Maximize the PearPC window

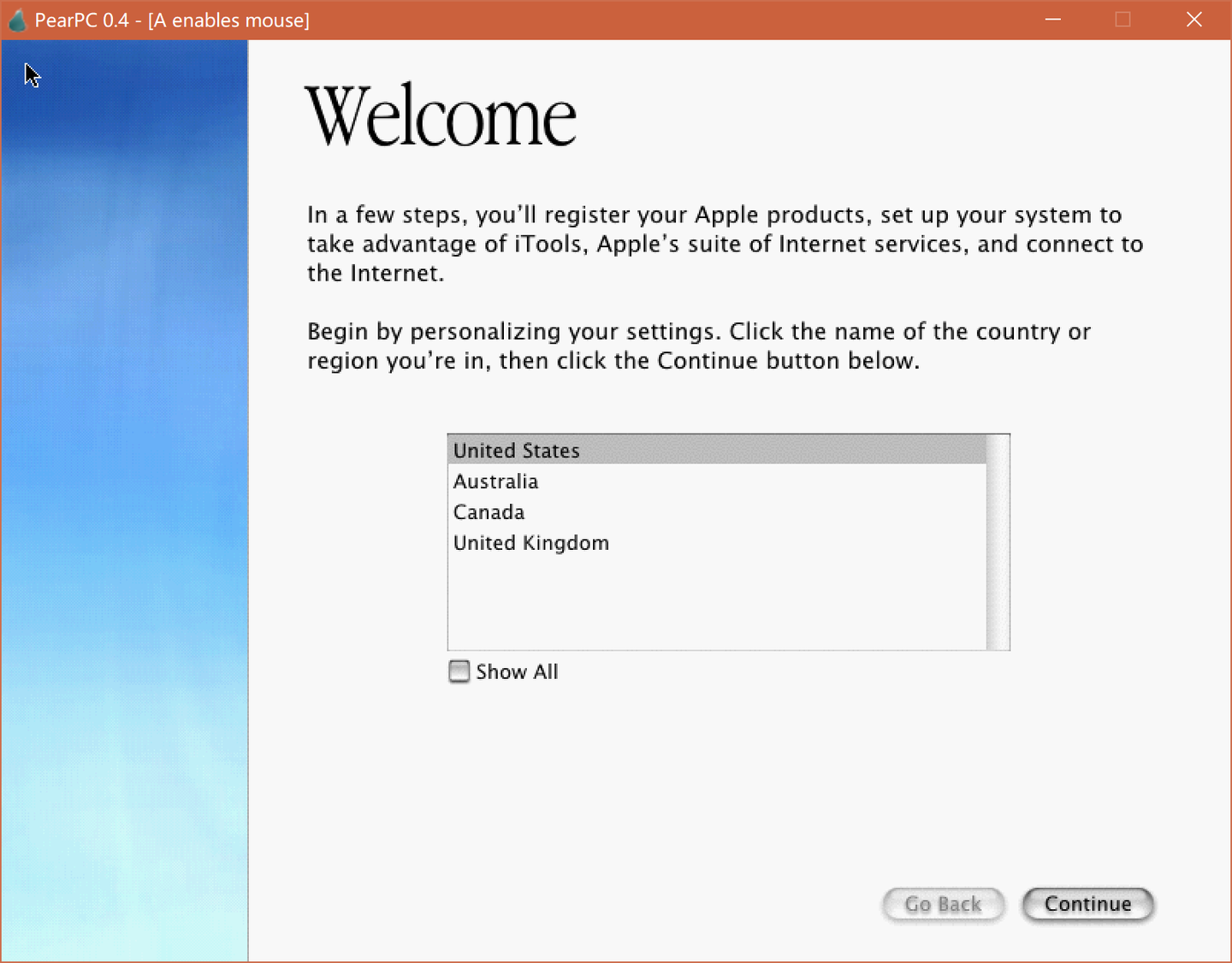(1122, 19)
